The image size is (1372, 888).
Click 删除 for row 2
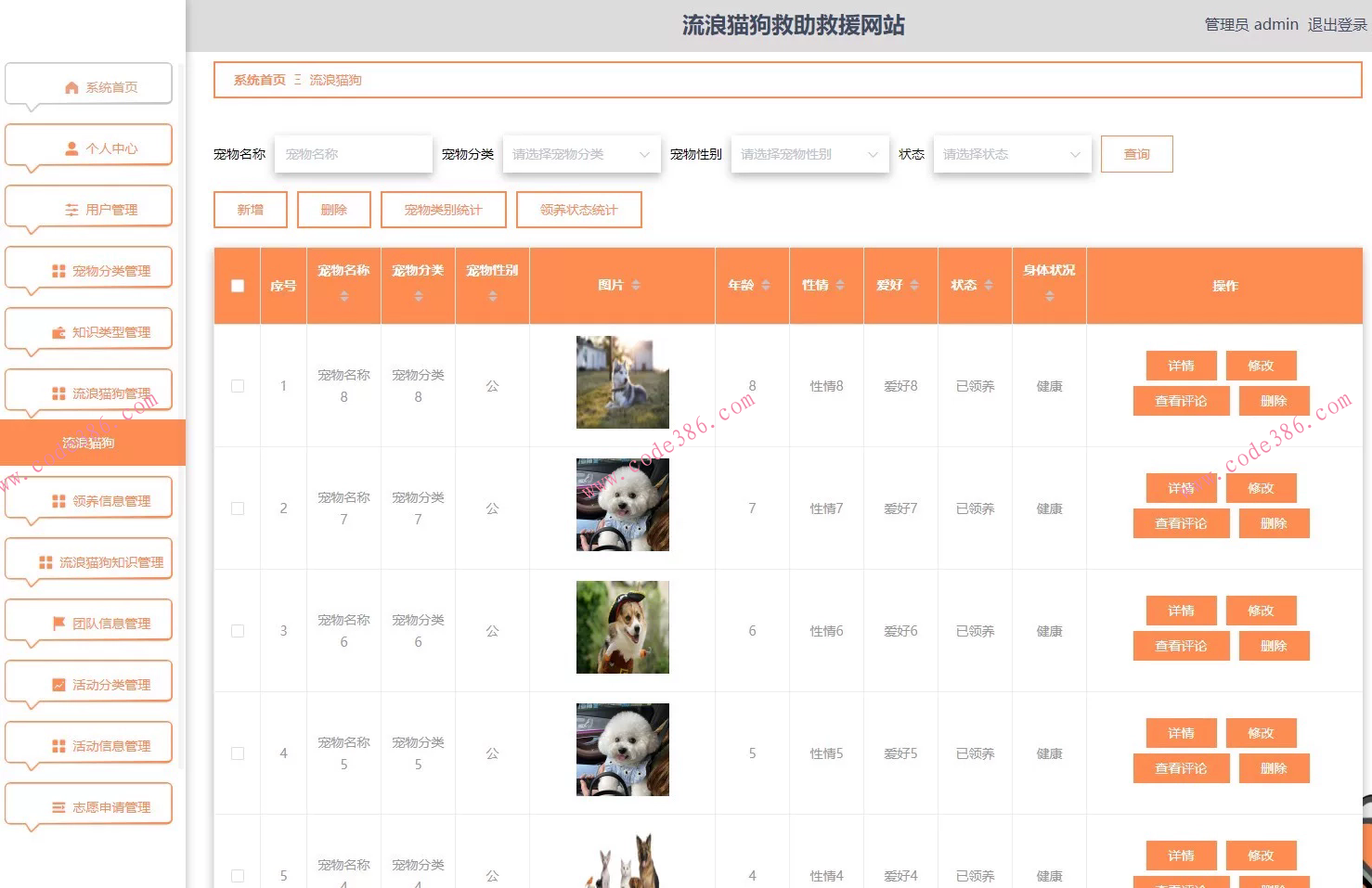[x=1274, y=523]
